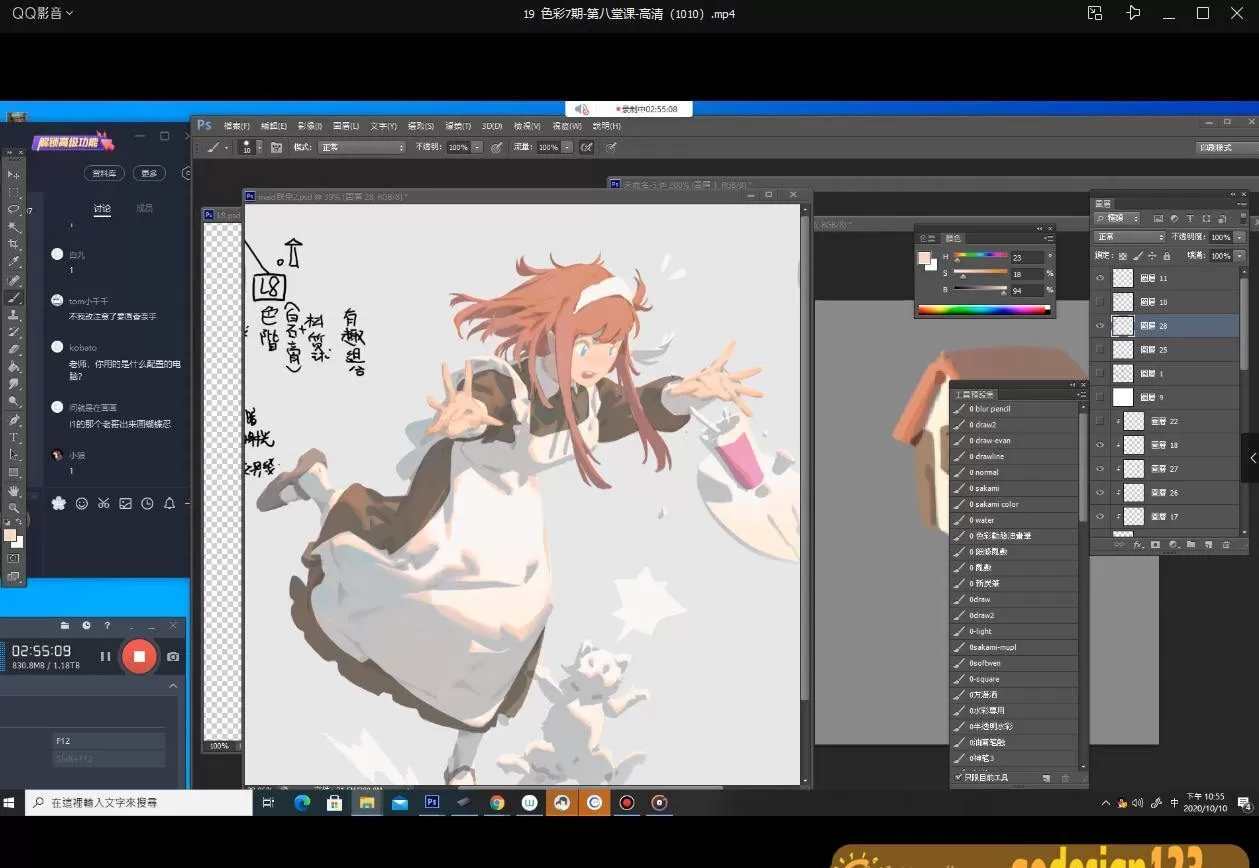The width and height of the screenshot is (1259, 868).
Task: Open layer styles via the fx icon
Action: tap(1138, 544)
